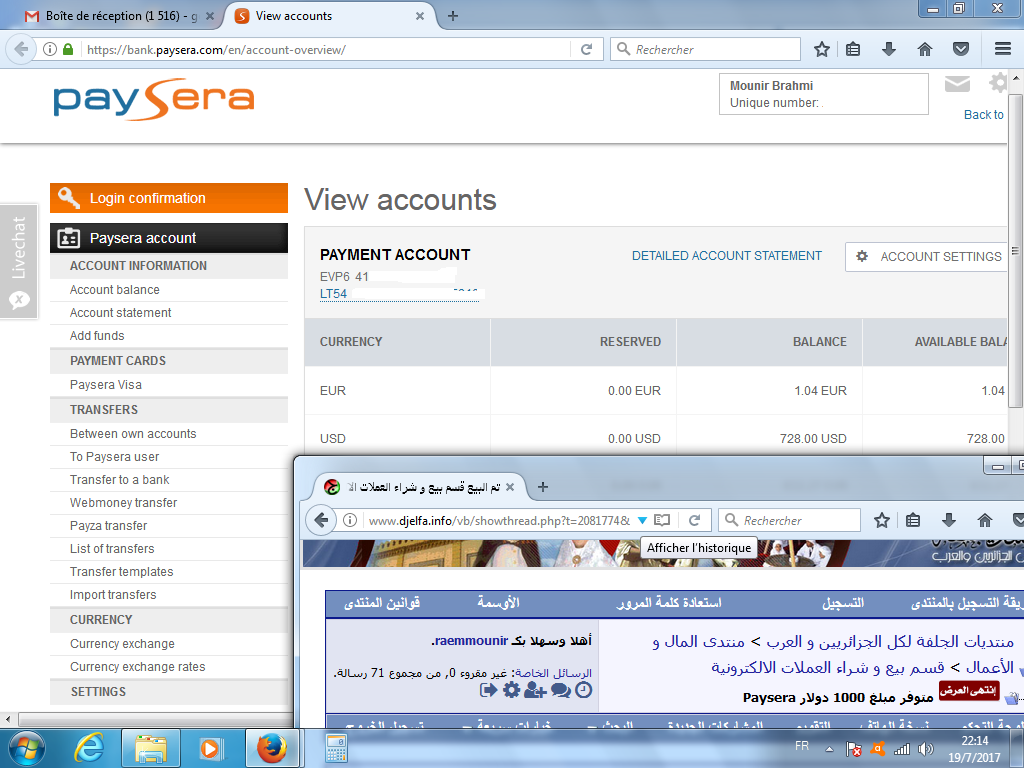The image size is (1024, 768).
Task: Click the Paysera page vertical scrollbar
Action: pyautogui.click(x=1014, y=251)
